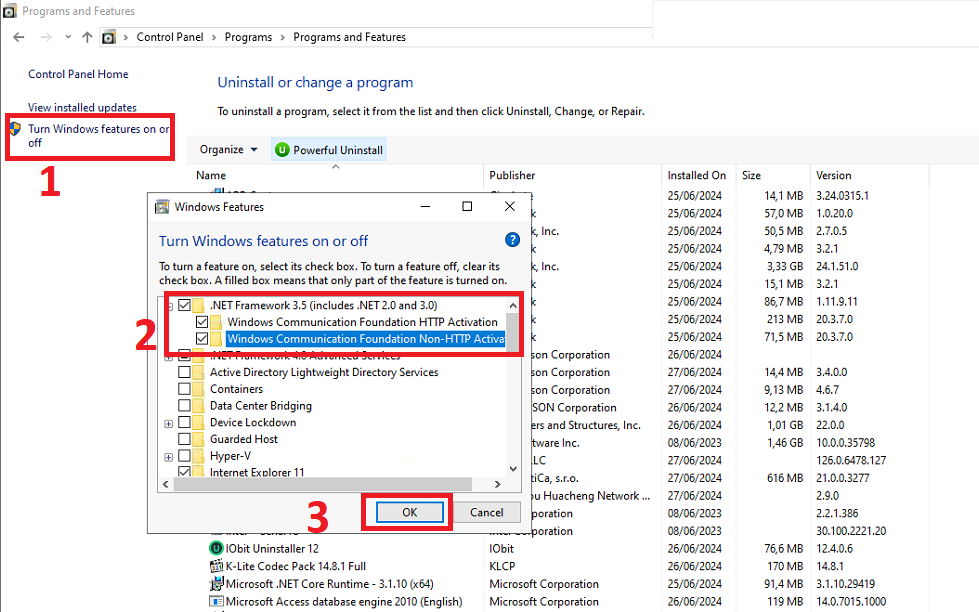Image resolution: width=979 pixels, height=612 pixels.
Task: Click the folder icon beside Active Directory Lightweight
Action: (199, 372)
